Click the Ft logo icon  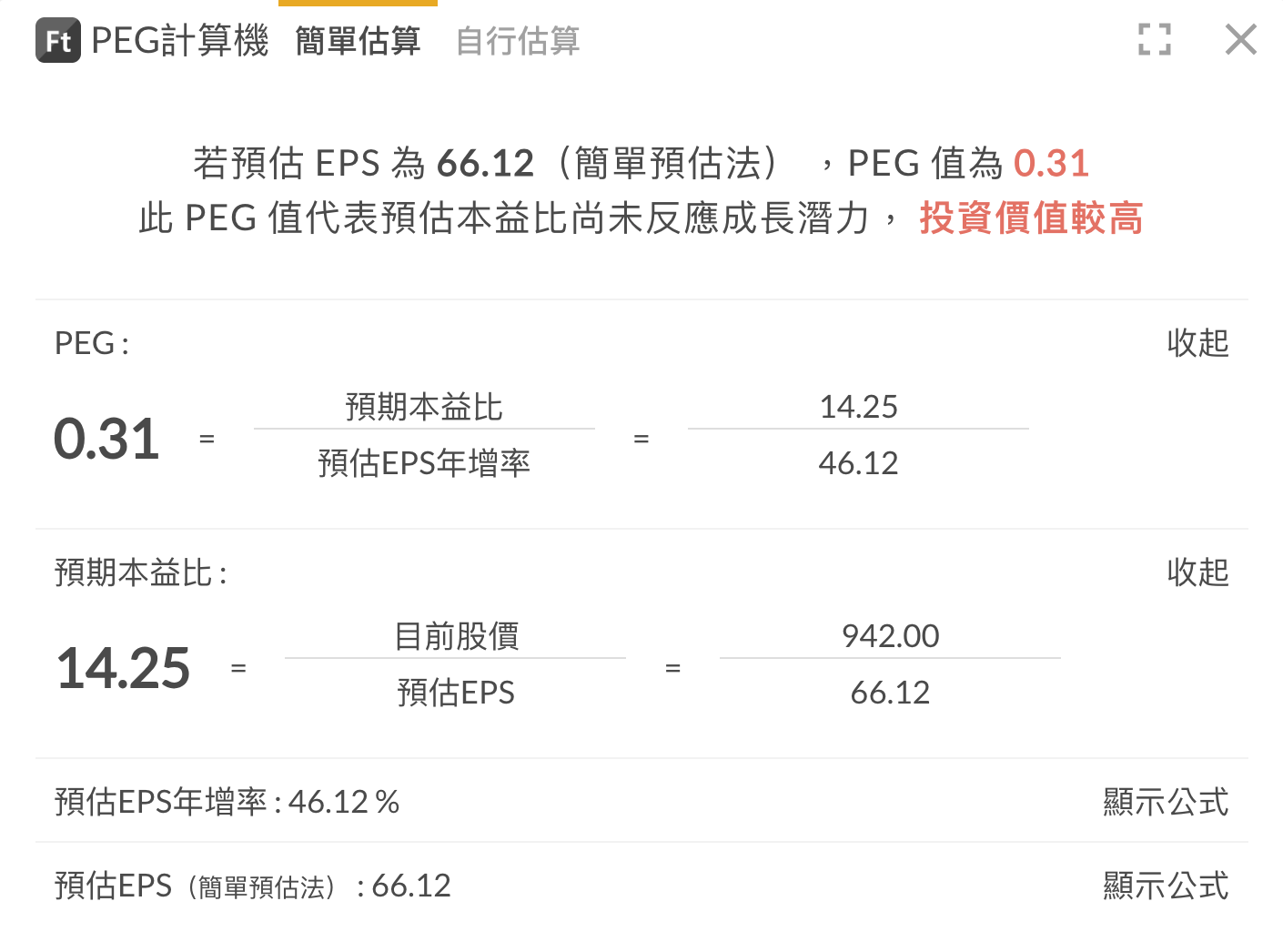click(56, 40)
